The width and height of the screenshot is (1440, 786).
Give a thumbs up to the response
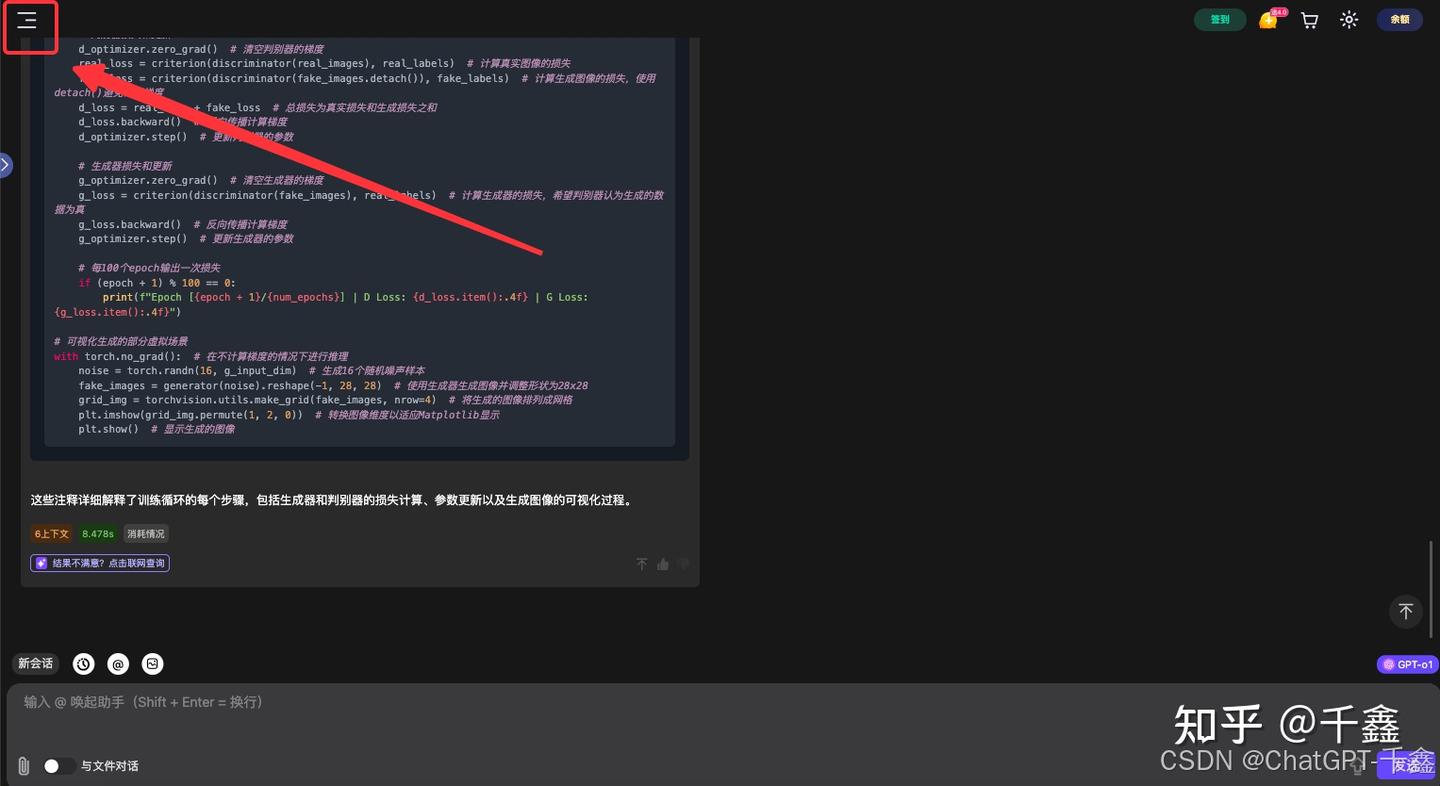point(663,563)
